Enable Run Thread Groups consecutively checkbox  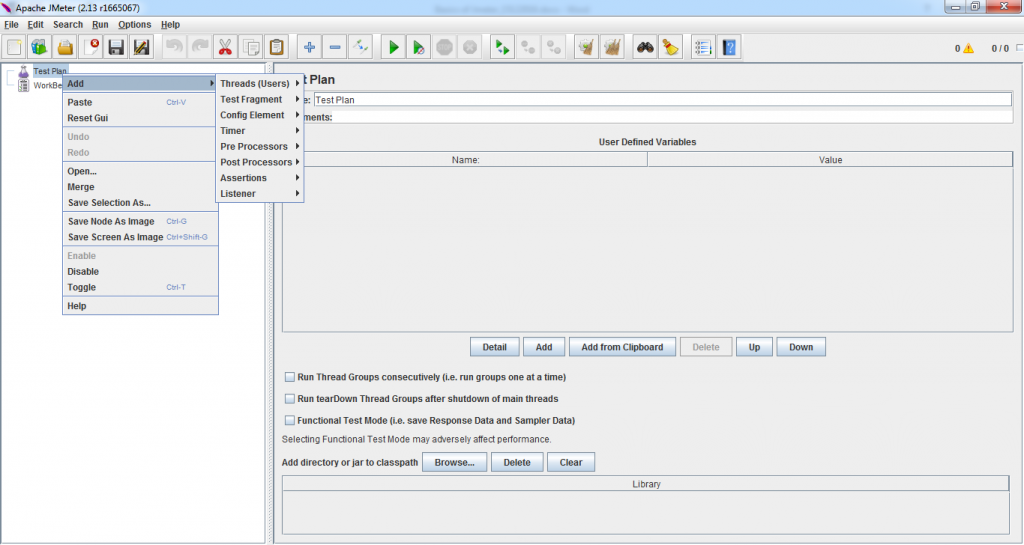click(290, 377)
